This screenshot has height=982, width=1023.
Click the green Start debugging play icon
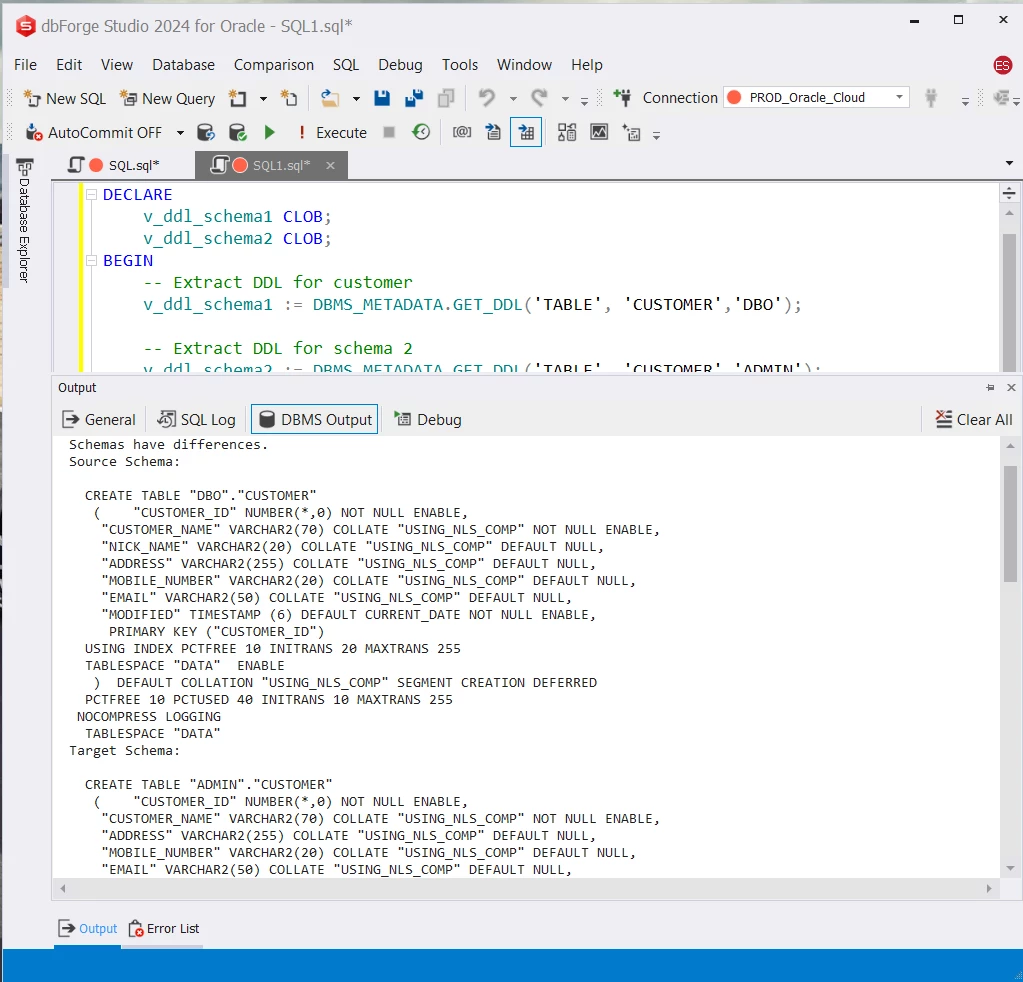coord(269,133)
